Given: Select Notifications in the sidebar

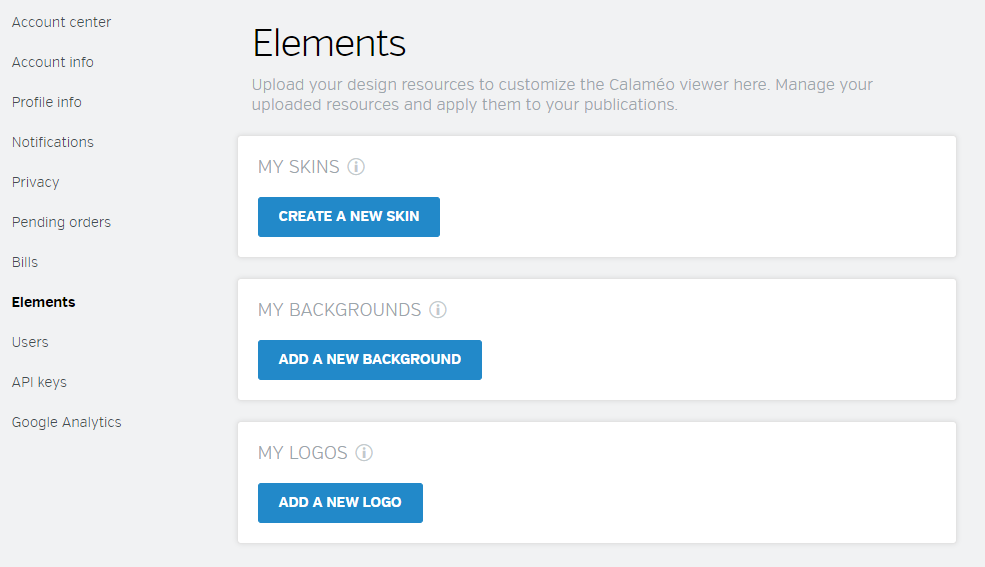Looking at the screenshot, I should pyautogui.click(x=52, y=142).
